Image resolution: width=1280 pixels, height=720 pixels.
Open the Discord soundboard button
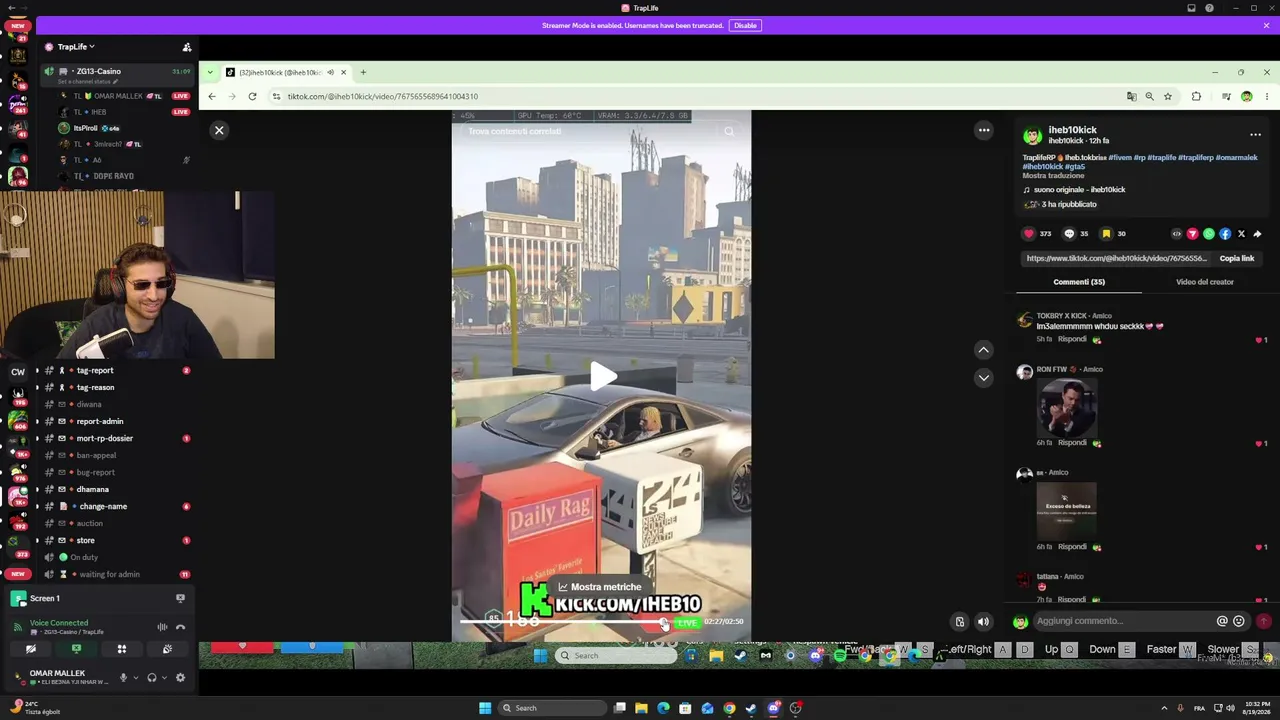167,649
